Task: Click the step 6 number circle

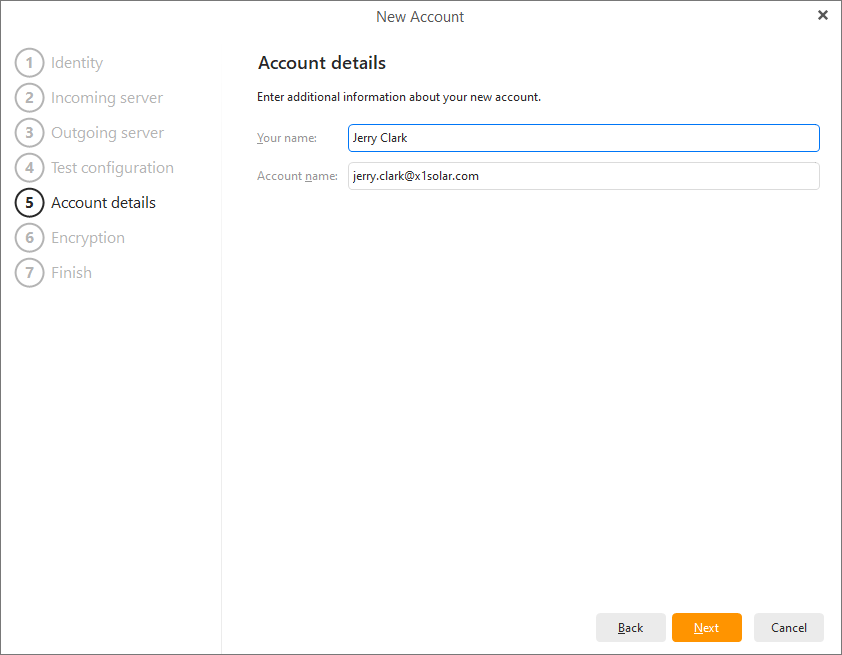Action: pyautogui.click(x=30, y=238)
